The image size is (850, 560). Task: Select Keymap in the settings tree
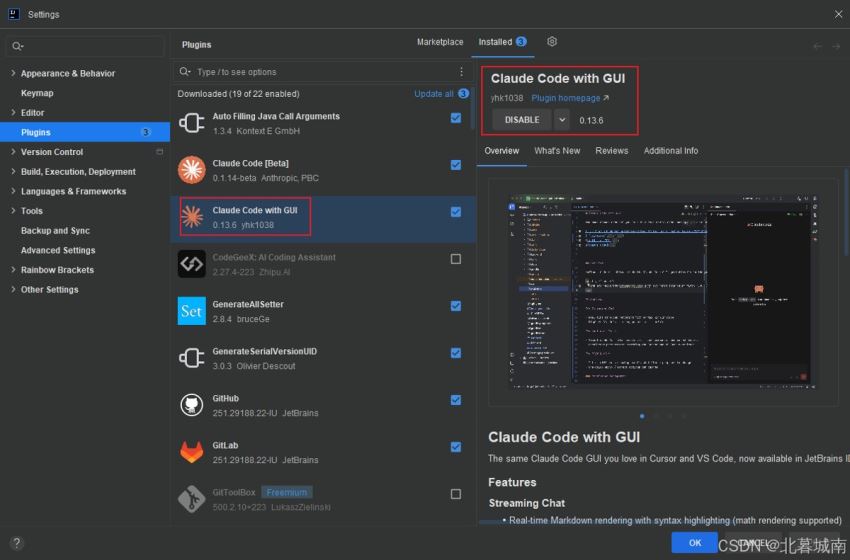(37, 93)
